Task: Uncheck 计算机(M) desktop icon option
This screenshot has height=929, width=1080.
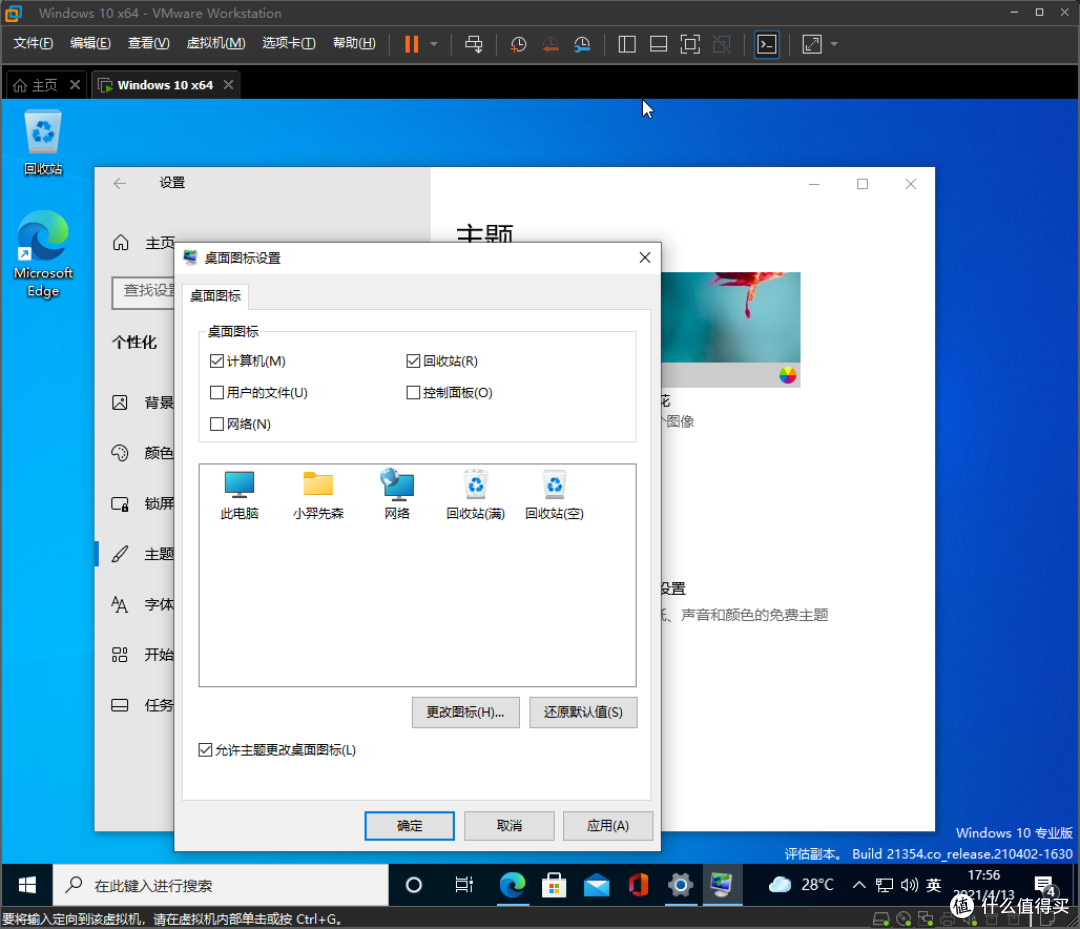Action: (216, 361)
